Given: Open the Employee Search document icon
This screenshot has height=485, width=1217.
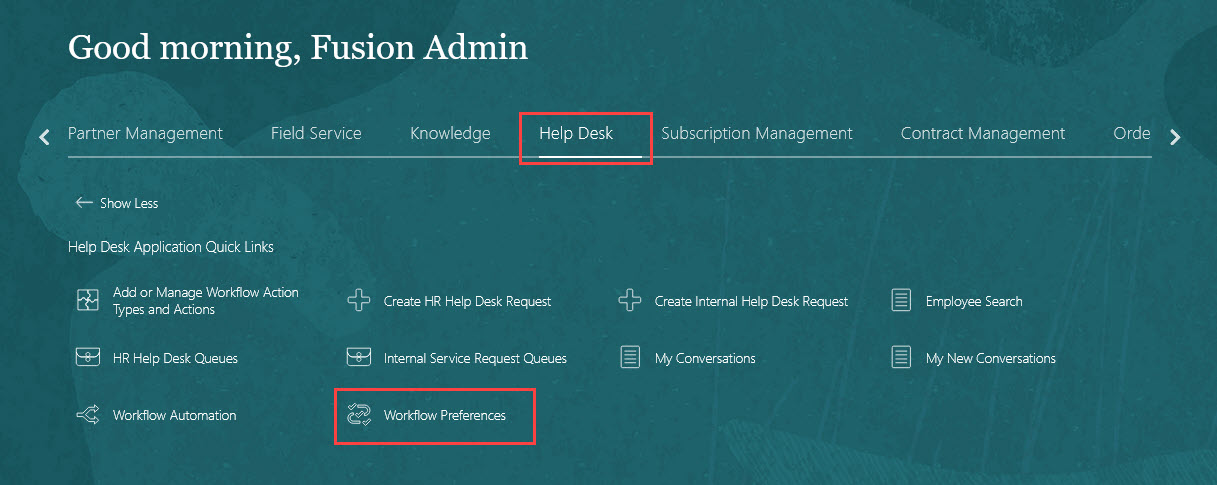Looking at the screenshot, I should pyautogui.click(x=901, y=301).
